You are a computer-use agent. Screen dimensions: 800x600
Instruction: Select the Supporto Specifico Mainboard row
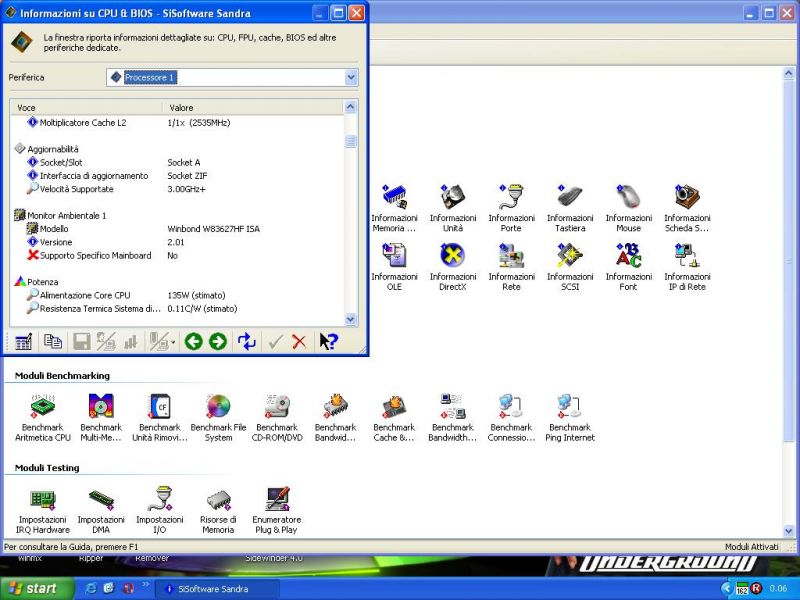point(177,255)
